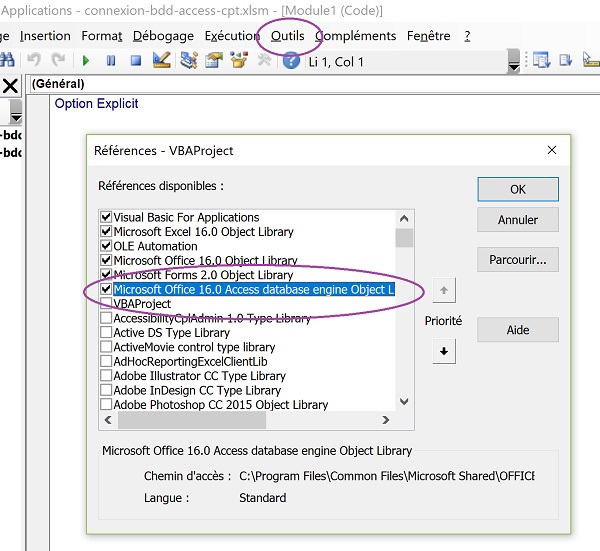
Task: Check Adobe InDesign CC Type Library
Action: click(x=106, y=390)
